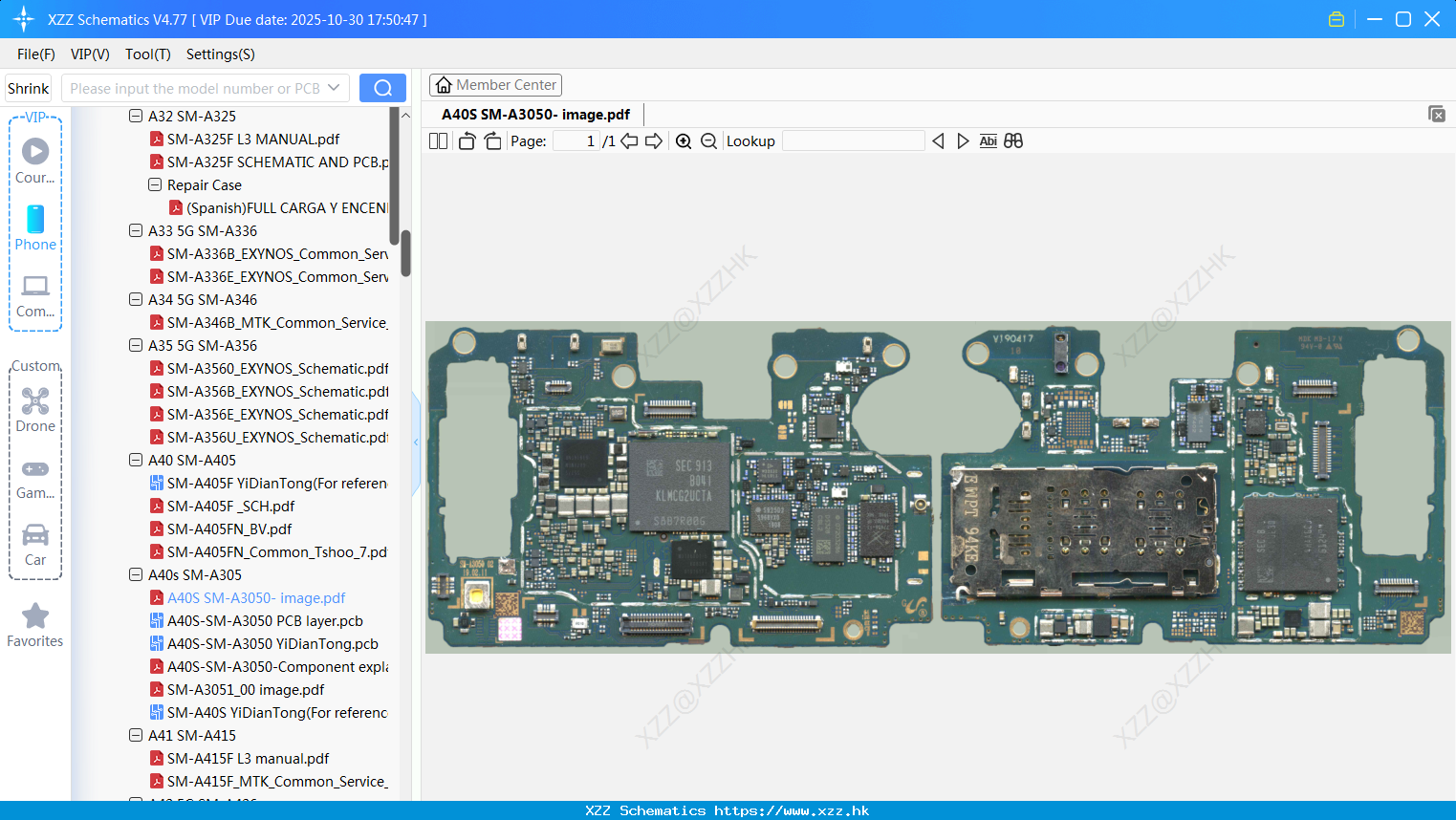
Task: Click the Shrink button
Action: [29, 88]
